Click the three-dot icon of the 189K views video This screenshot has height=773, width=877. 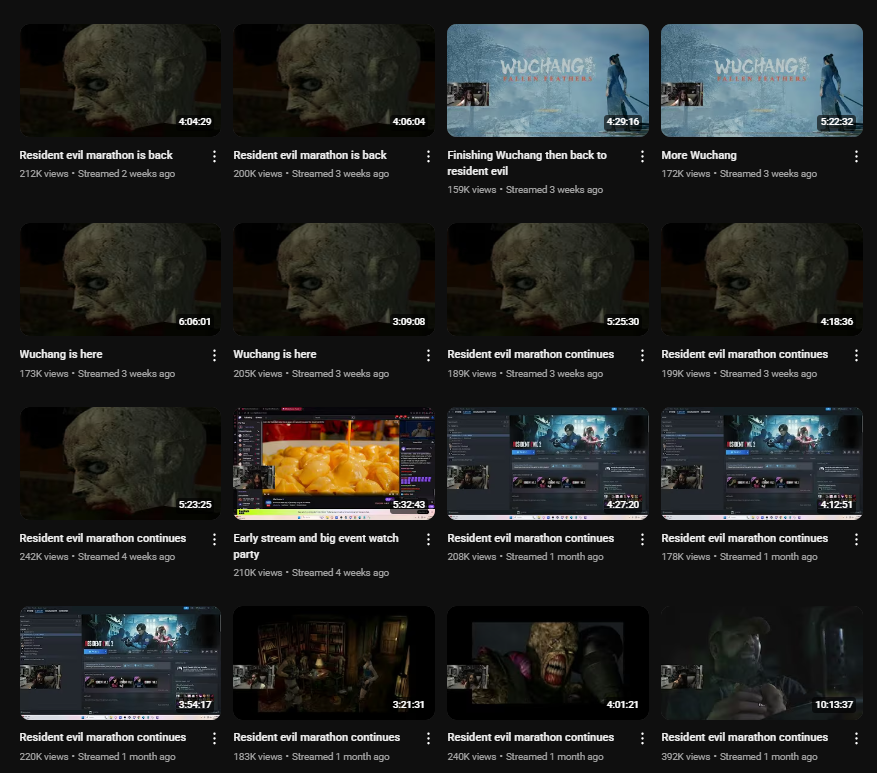tap(642, 355)
